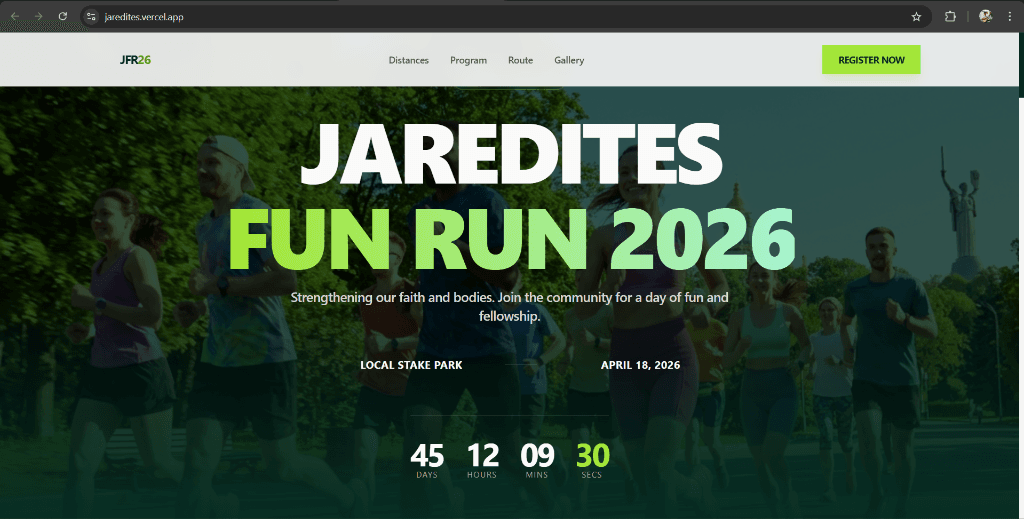The width and height of the screenshot is (1024, 519).
Task: Click the browser back arrow
Action: pyautogui.click(x=14, y=16)
